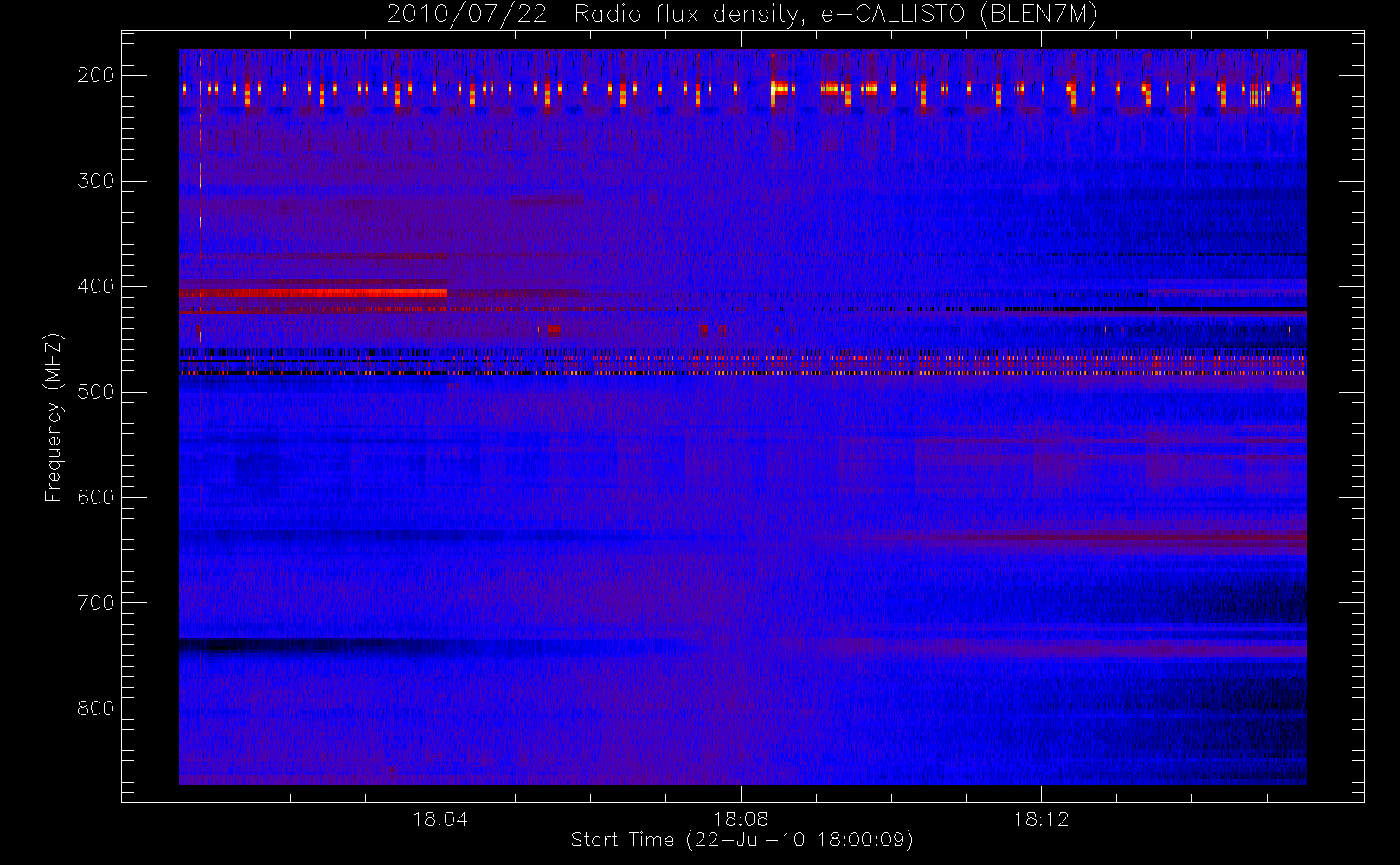Click the 18:08 time tick label
1400x865 pixels.
coord(741,818)
